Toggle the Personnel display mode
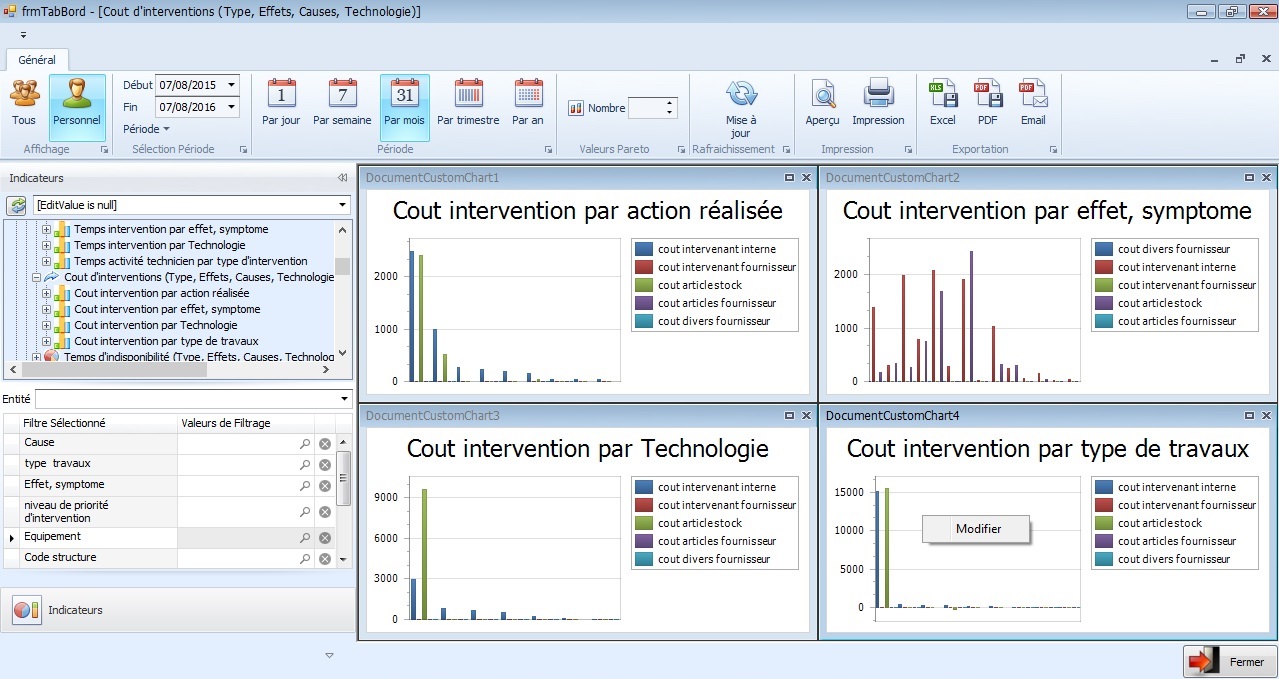 coord(77,103)
